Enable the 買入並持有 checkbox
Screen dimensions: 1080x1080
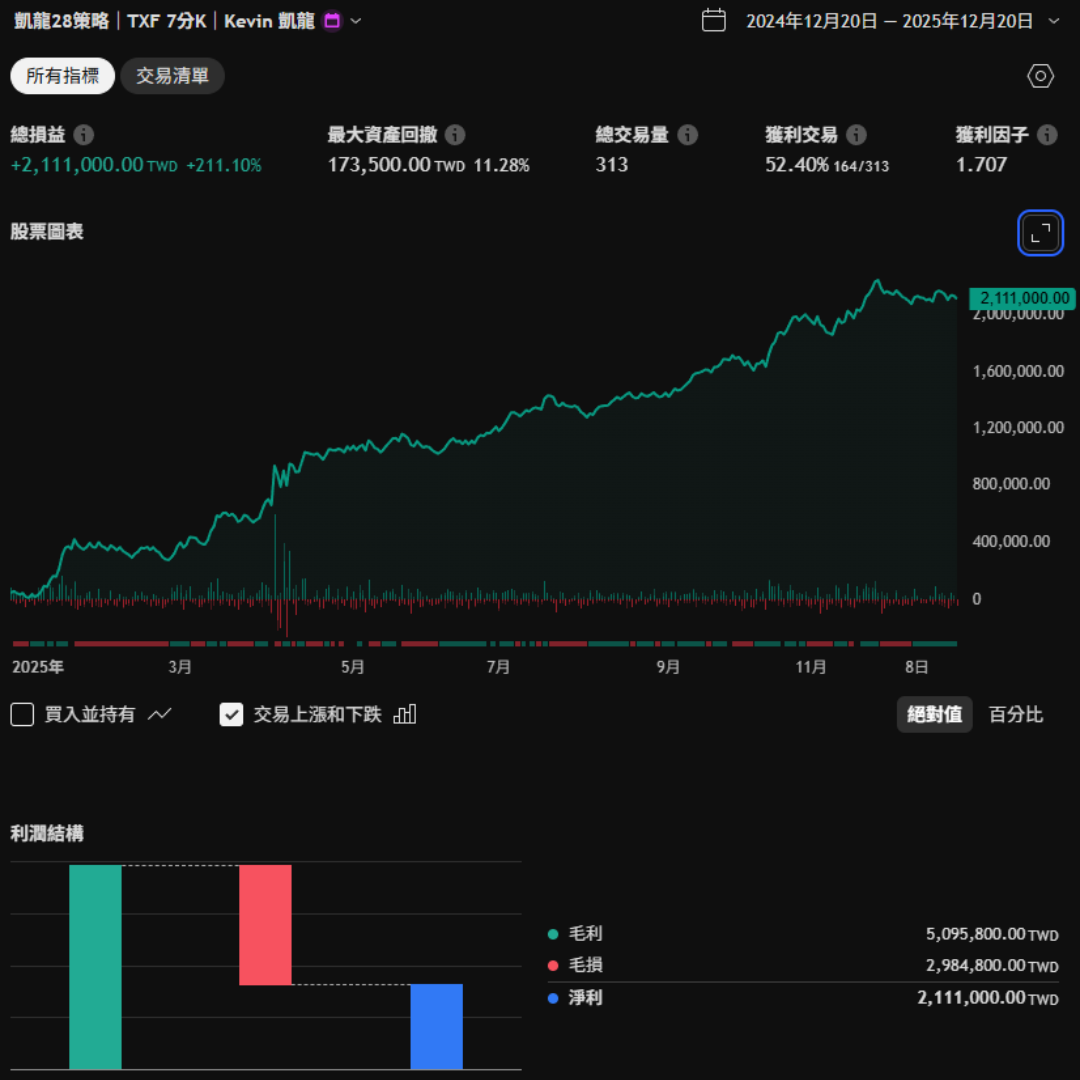22,714
